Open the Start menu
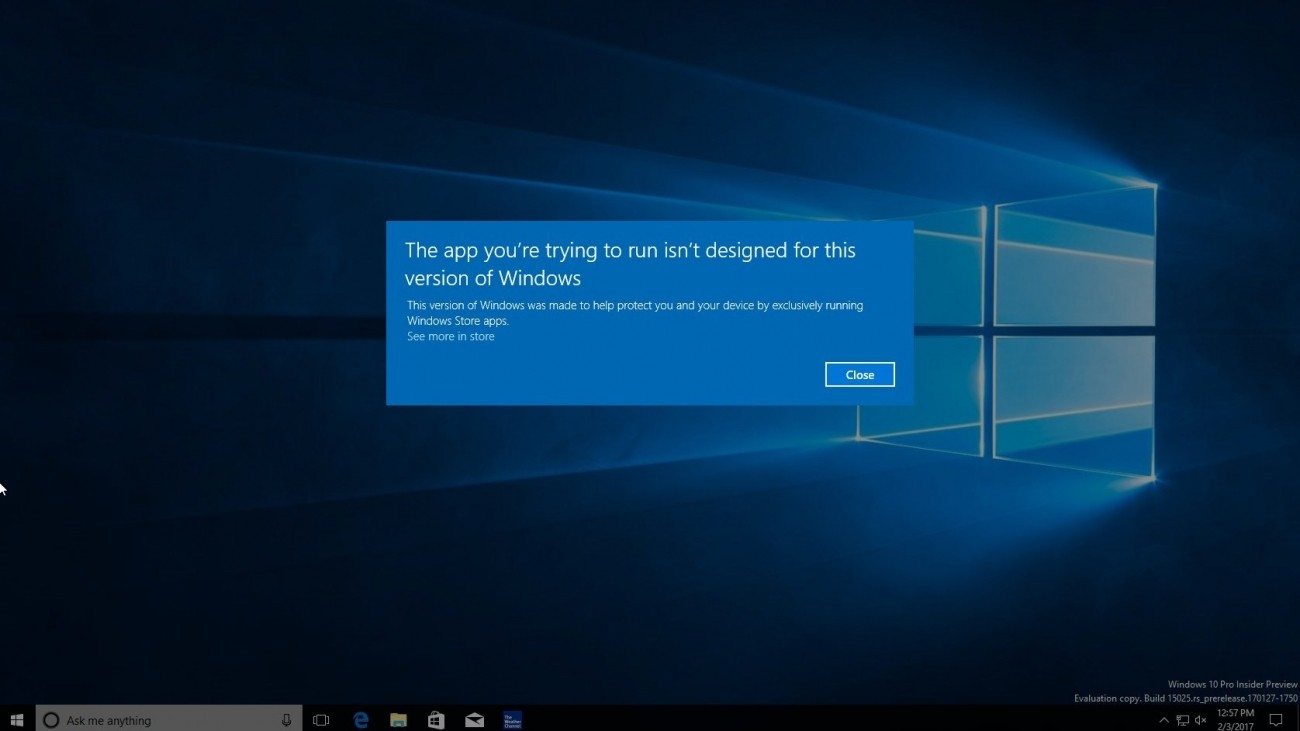The image size is (1300, 731). point(17,719)
